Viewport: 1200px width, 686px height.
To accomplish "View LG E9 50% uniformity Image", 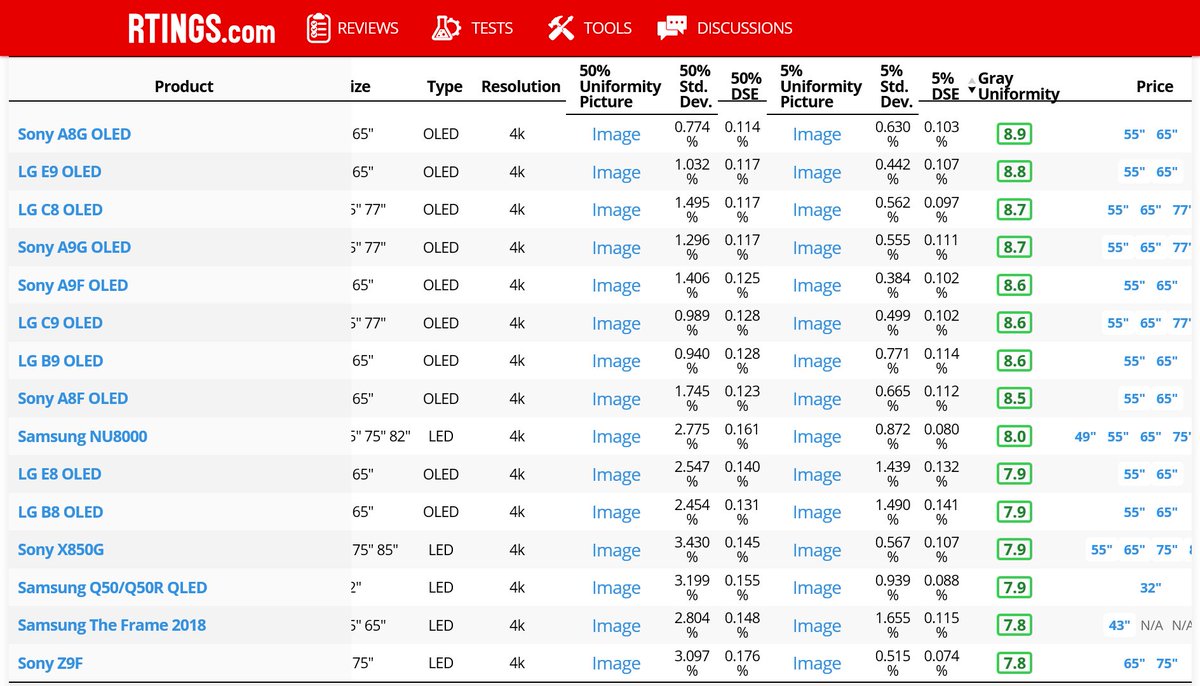I will point(616,173).
